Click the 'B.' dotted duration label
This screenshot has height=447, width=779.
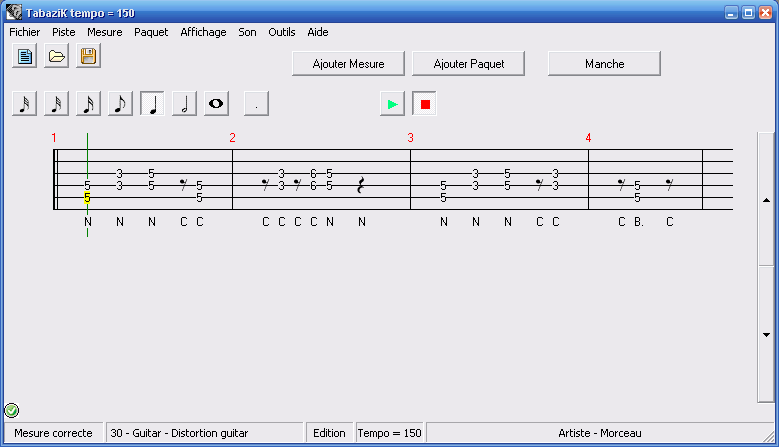[x=639, y=222]
